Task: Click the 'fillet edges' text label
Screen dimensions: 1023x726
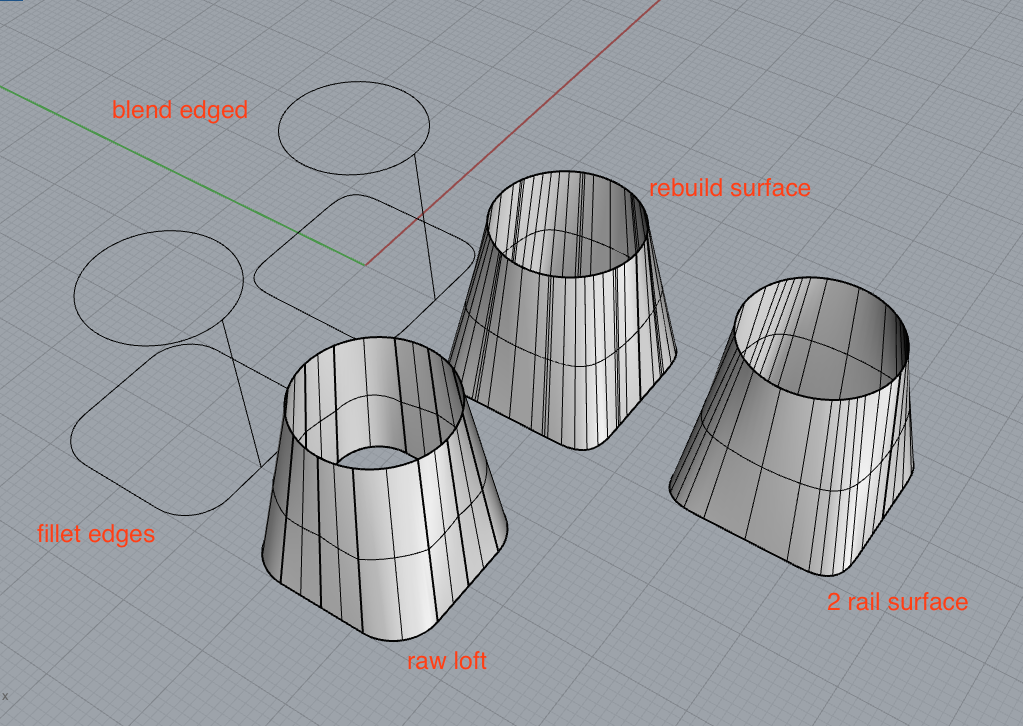Action: pos(95,534)
